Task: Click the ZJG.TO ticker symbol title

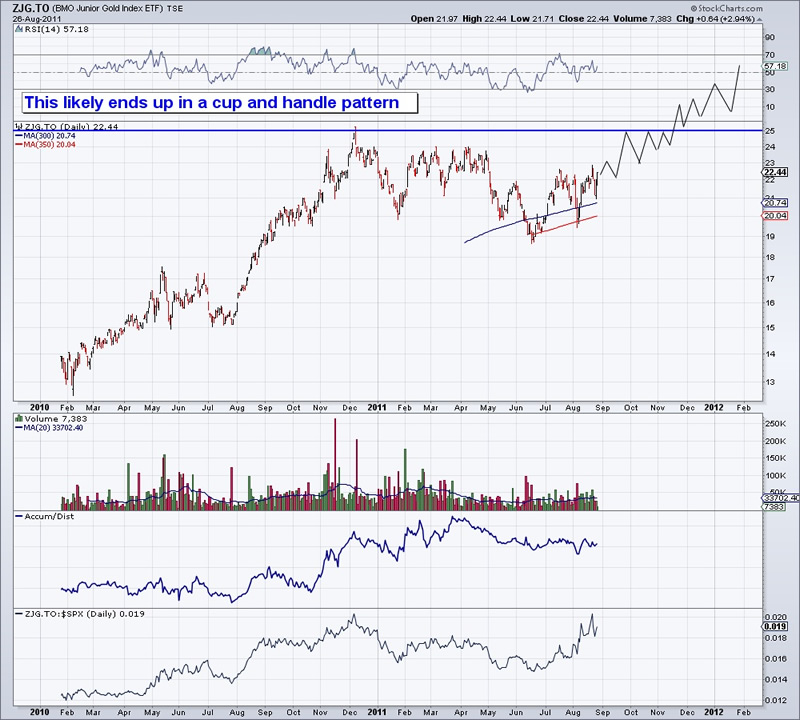Action: click(31, 8)
